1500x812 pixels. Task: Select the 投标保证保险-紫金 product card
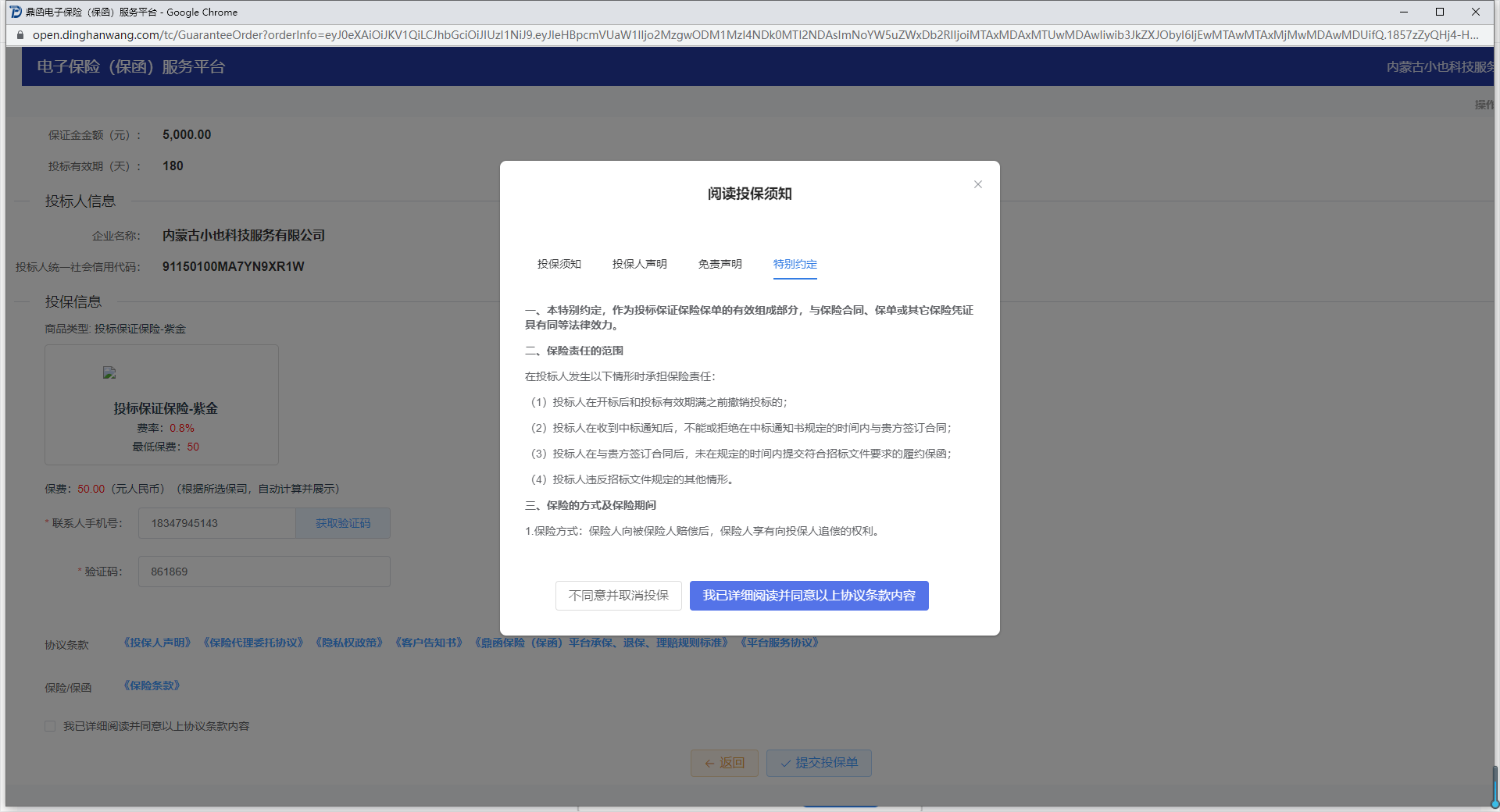pyautogui.click(x=162, y=404)
